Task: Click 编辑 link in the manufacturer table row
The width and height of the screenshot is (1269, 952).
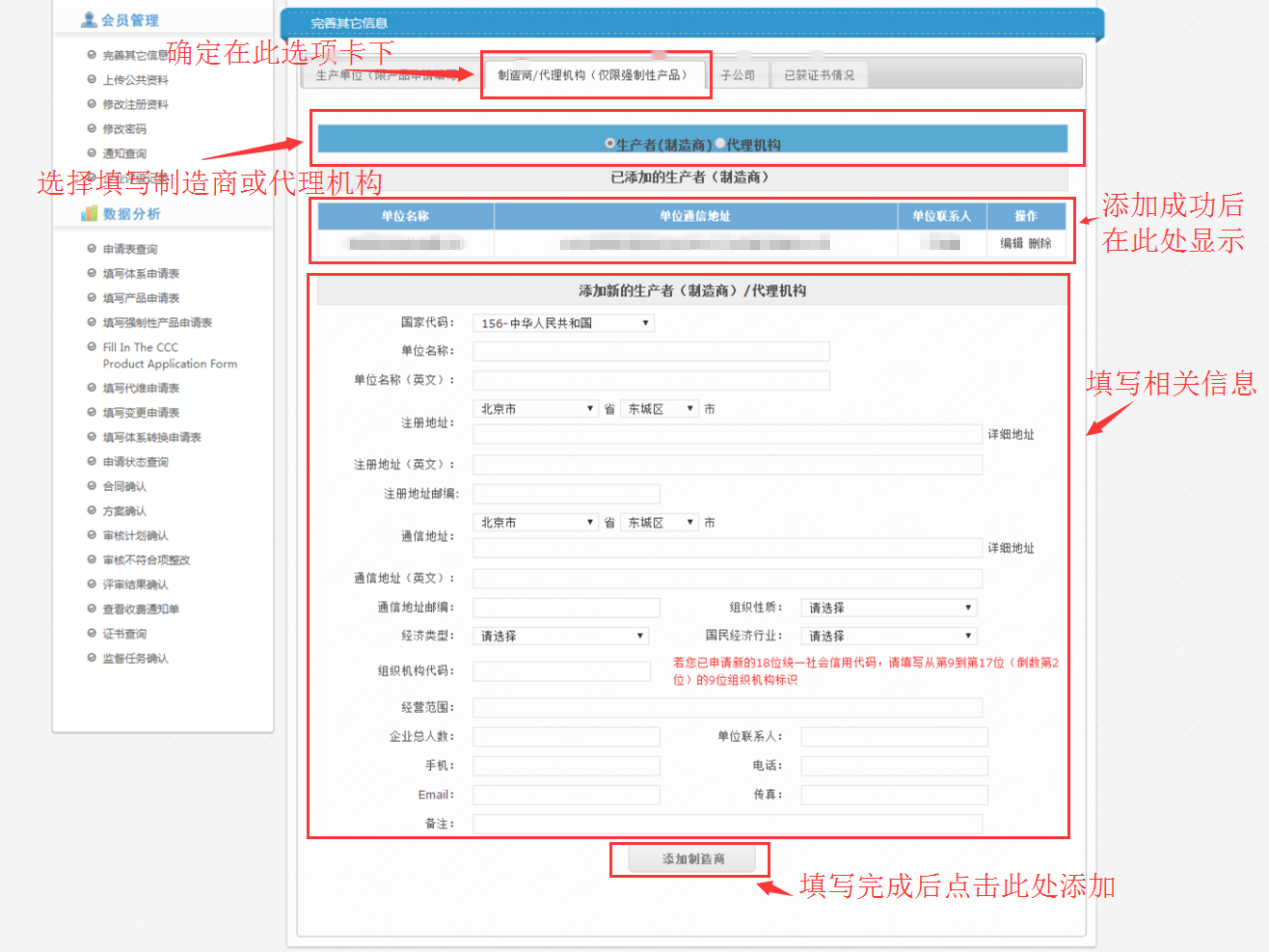Action: [x=1012, y=243]
